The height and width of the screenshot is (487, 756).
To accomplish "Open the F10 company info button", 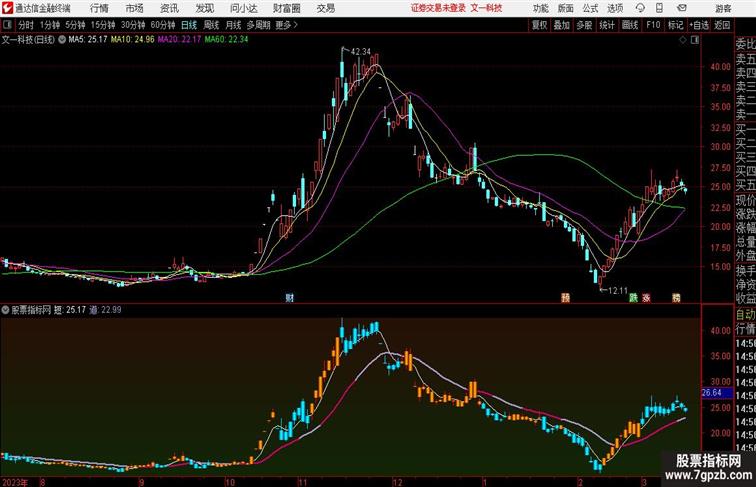I will click(x=653, y=25).
